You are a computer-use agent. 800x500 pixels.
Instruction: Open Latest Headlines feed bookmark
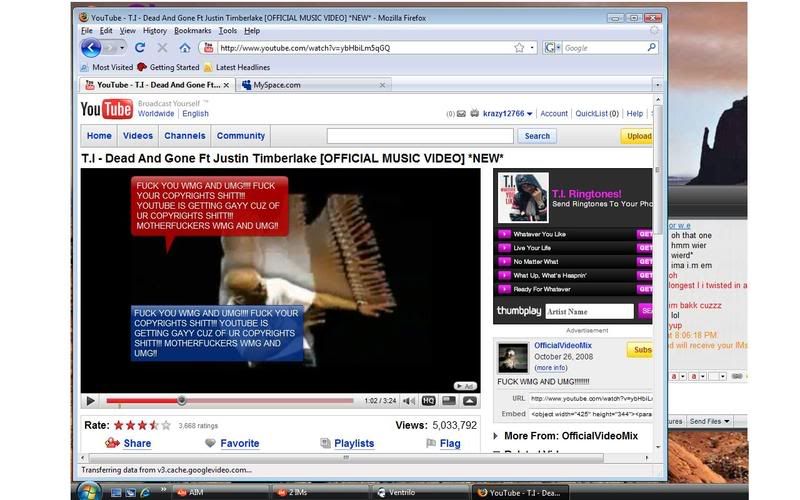[237, 67]
